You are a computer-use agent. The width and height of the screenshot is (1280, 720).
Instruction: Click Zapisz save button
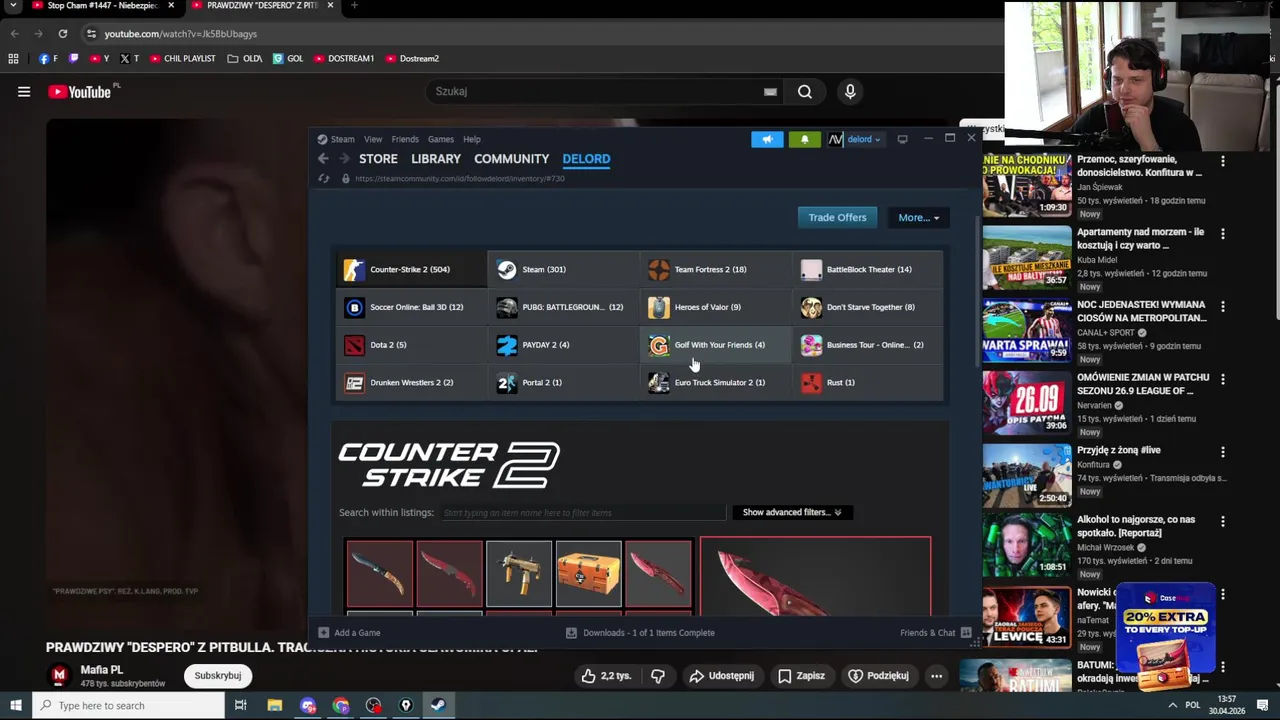coord(801,676)
